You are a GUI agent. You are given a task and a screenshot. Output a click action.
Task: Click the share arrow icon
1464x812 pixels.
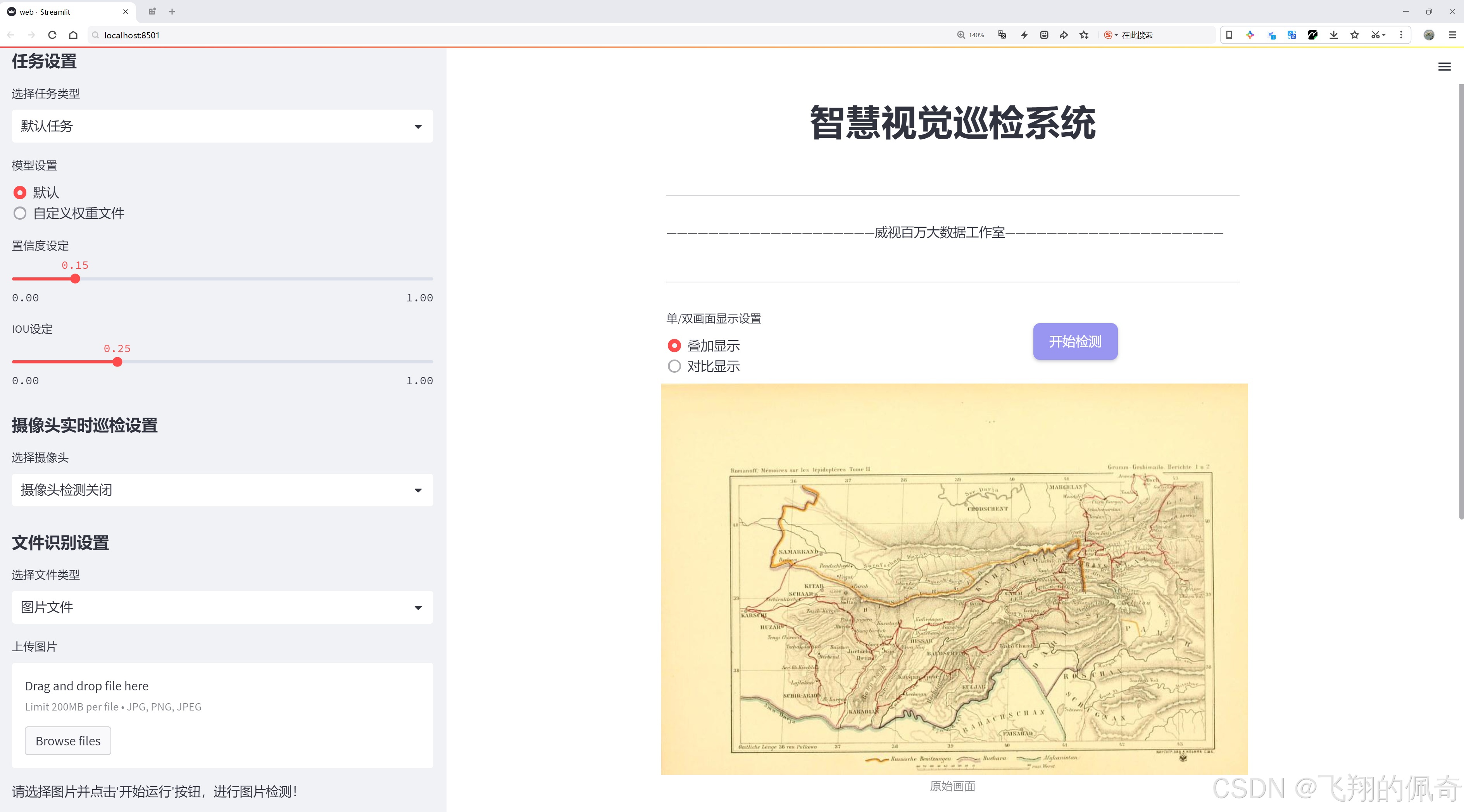(x=1064, y=34)
